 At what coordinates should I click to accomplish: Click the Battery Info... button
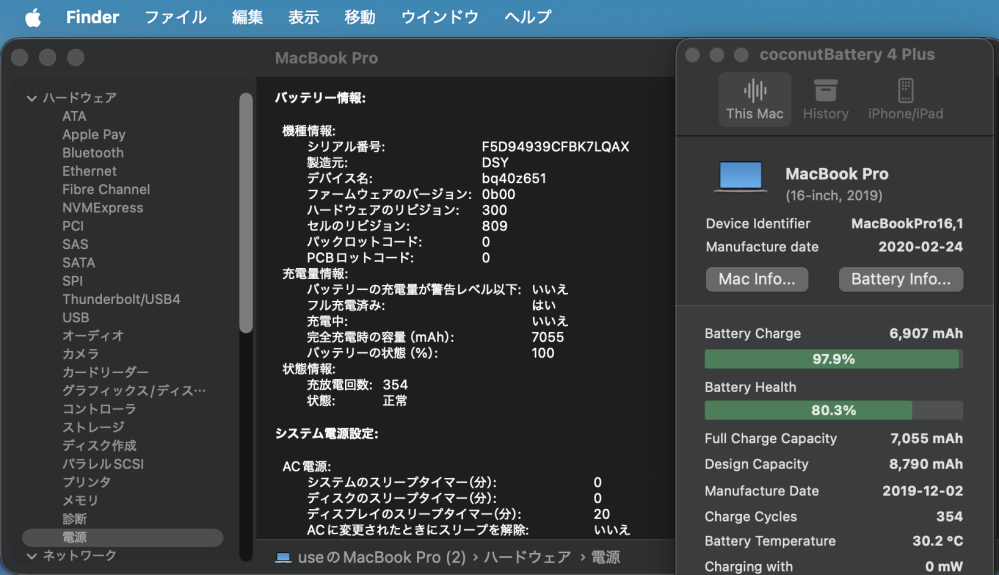coord(901,279)
